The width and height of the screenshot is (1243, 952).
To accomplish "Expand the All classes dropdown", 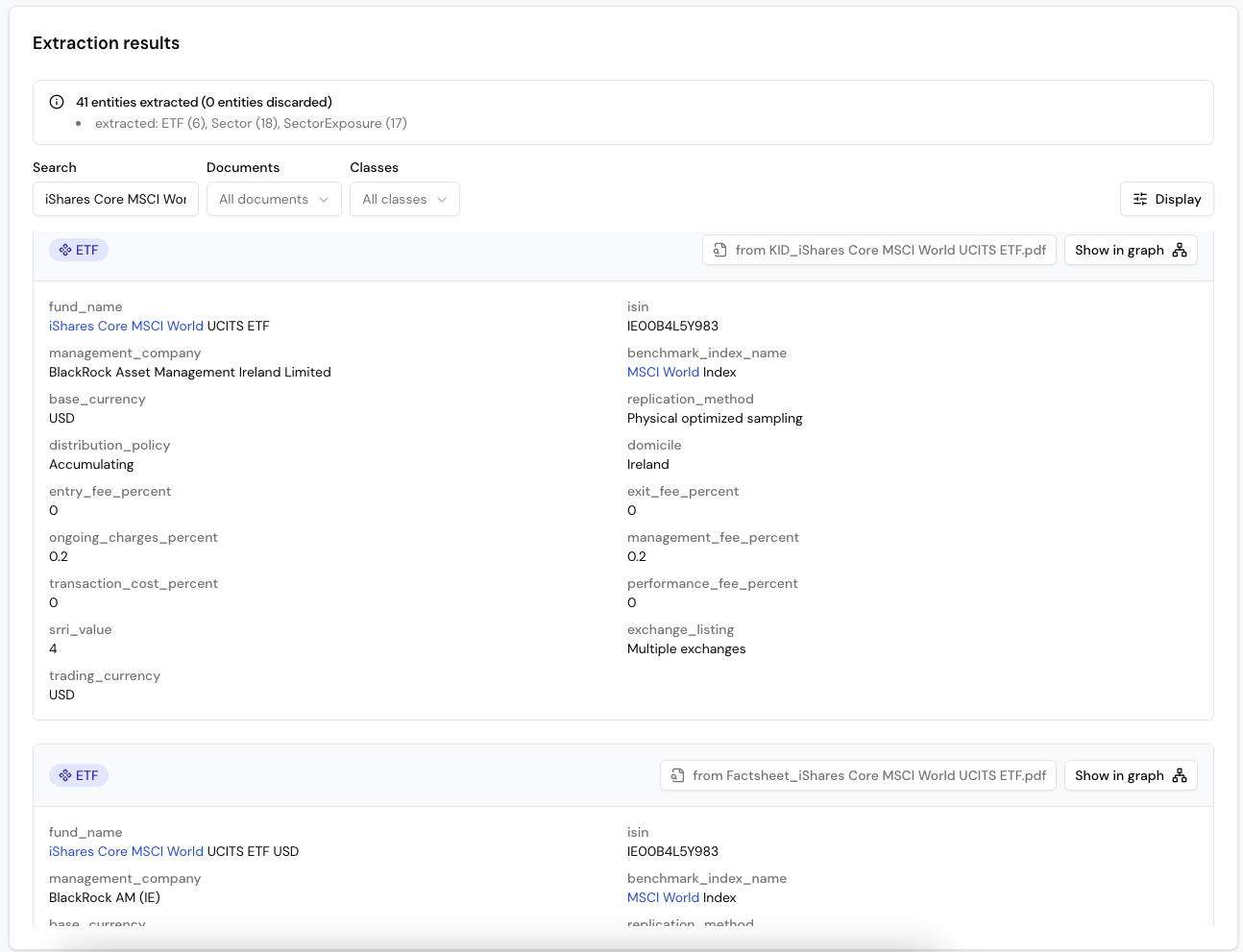I will 403,199.
